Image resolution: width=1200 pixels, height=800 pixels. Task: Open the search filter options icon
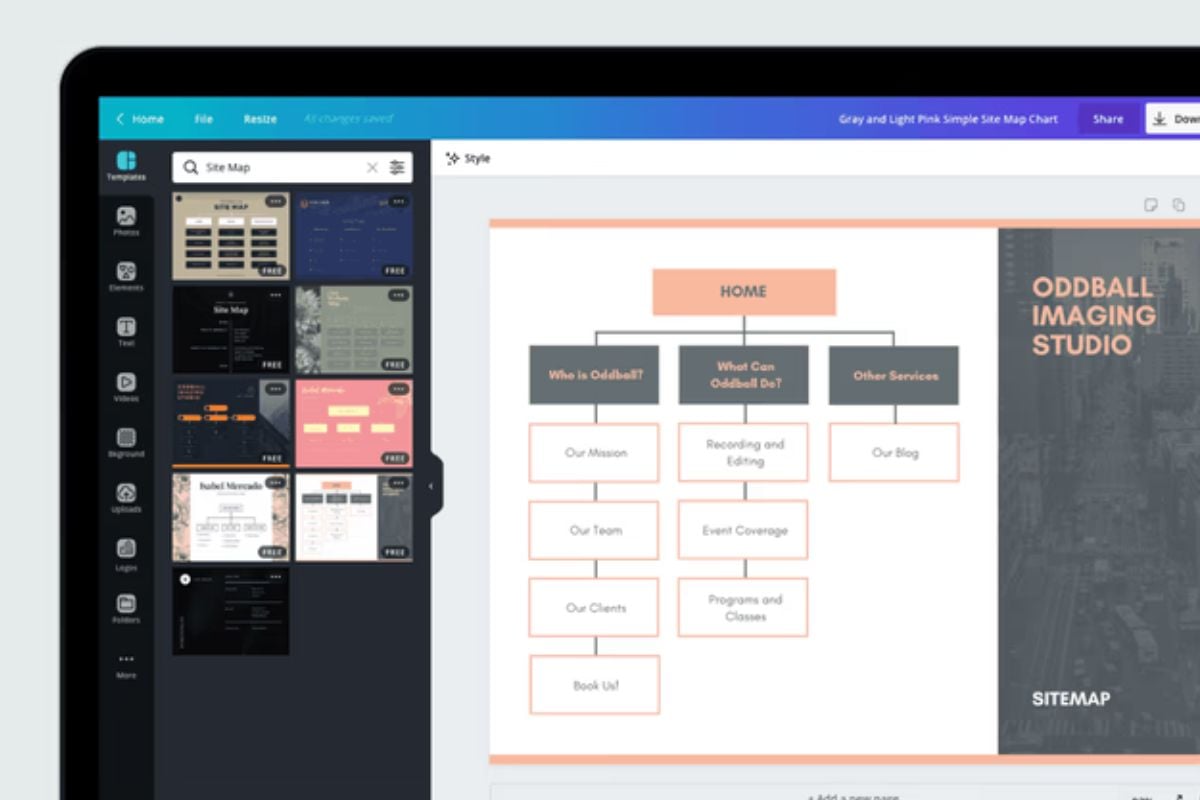tap(397, 168)
